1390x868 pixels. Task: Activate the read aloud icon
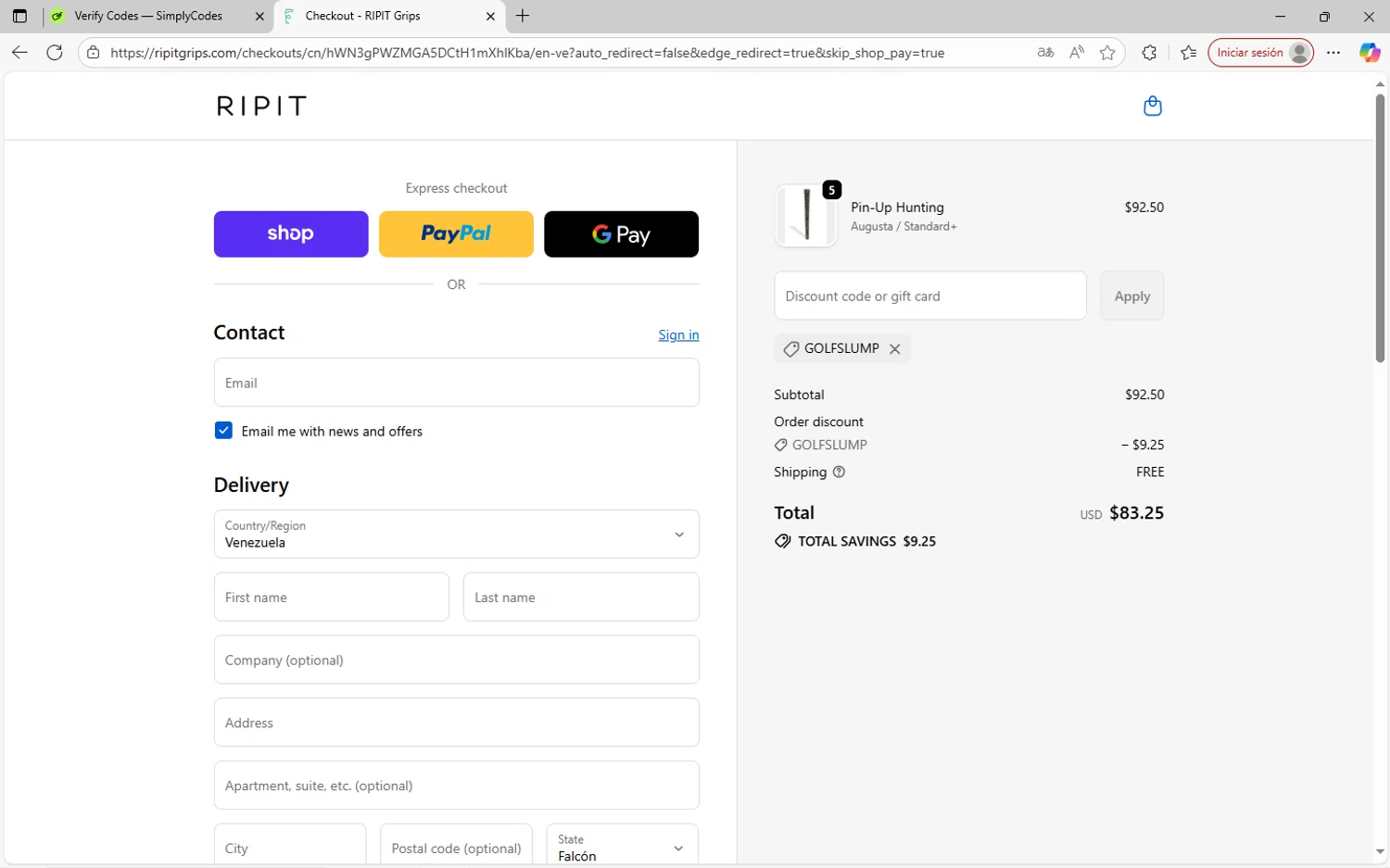1076,53
